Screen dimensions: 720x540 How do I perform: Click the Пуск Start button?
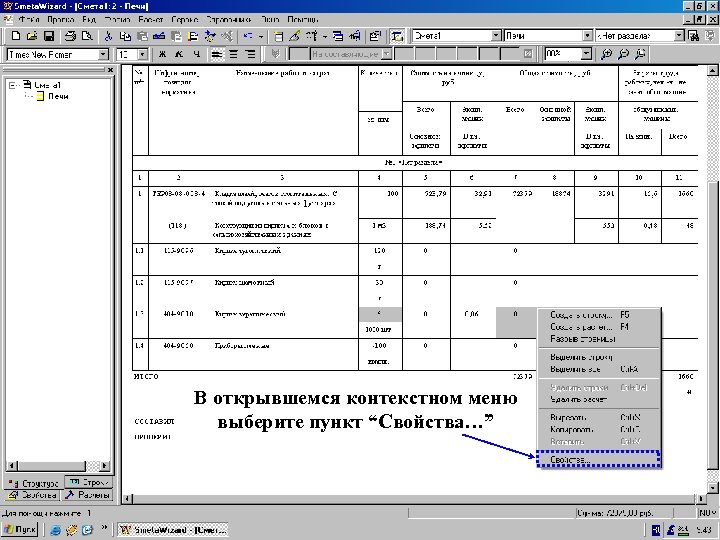pyautogui.click(x=20, y=530)
